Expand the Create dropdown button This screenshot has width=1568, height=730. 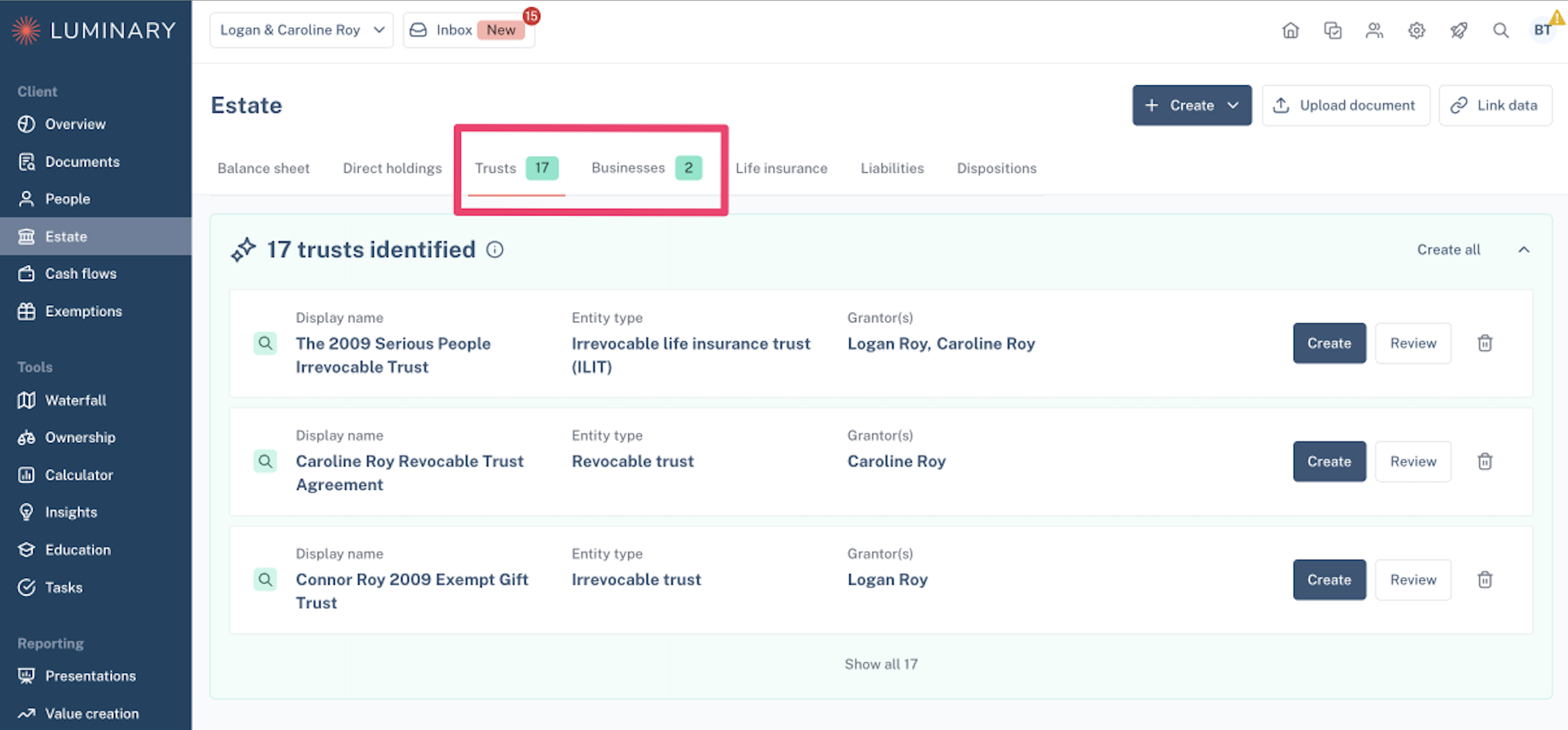[x=1192, y=105]
